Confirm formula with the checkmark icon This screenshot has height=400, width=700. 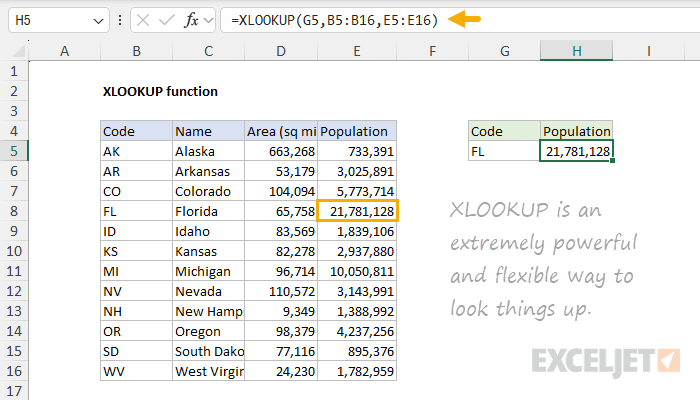click(x=167, y=20)
